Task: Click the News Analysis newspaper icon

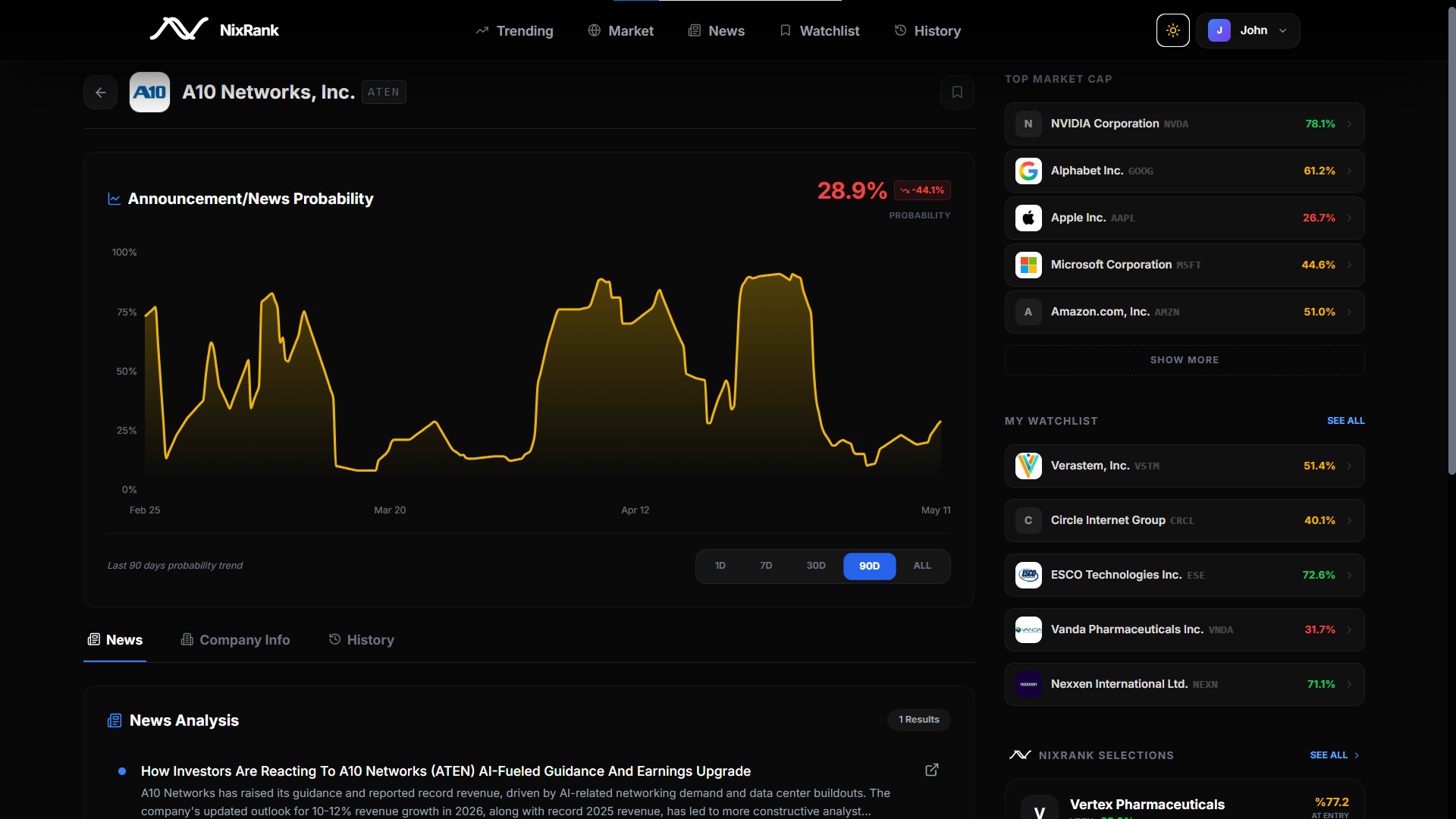Action: pyautogui.click(x=115, y=720)
